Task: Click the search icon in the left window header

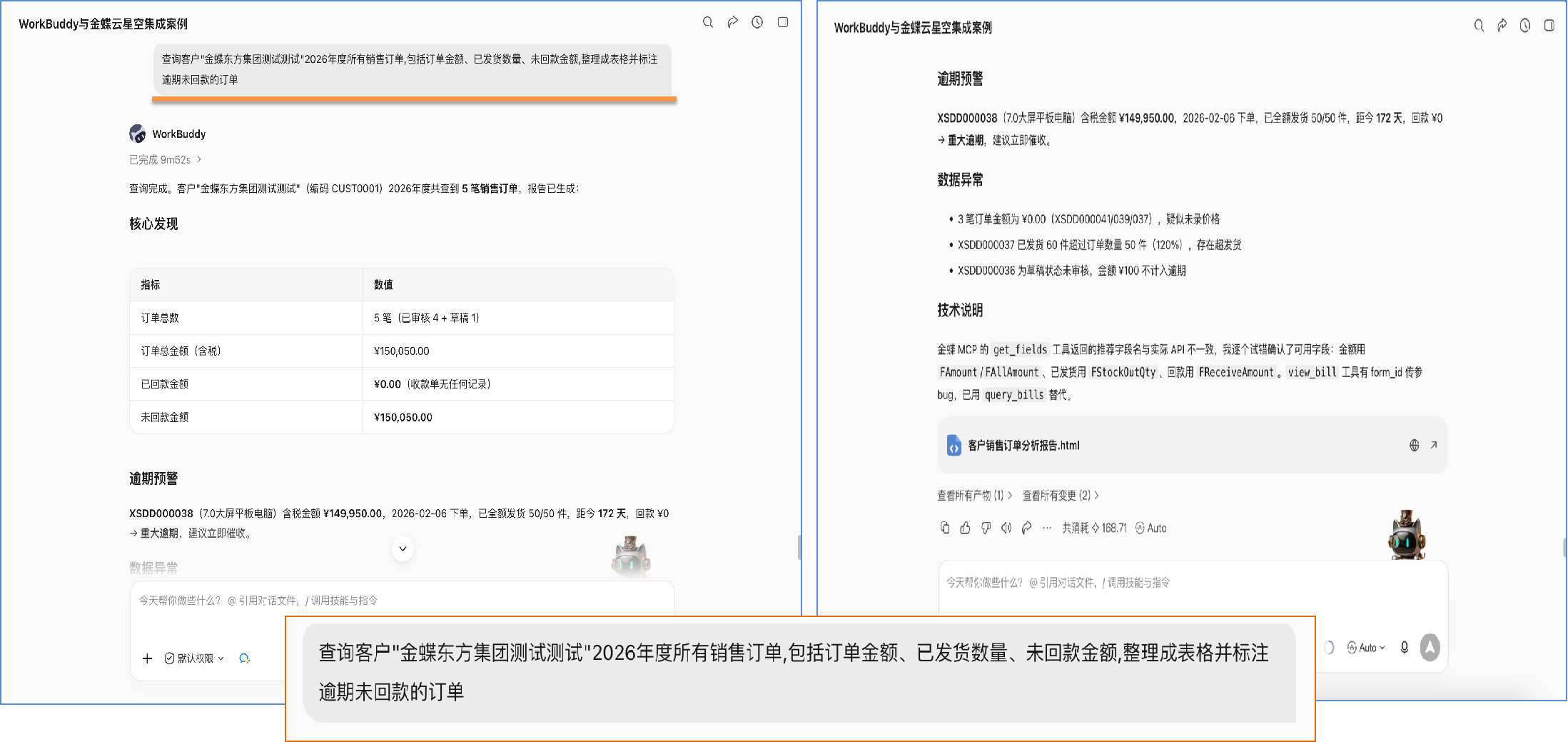Action: point(707,22)
